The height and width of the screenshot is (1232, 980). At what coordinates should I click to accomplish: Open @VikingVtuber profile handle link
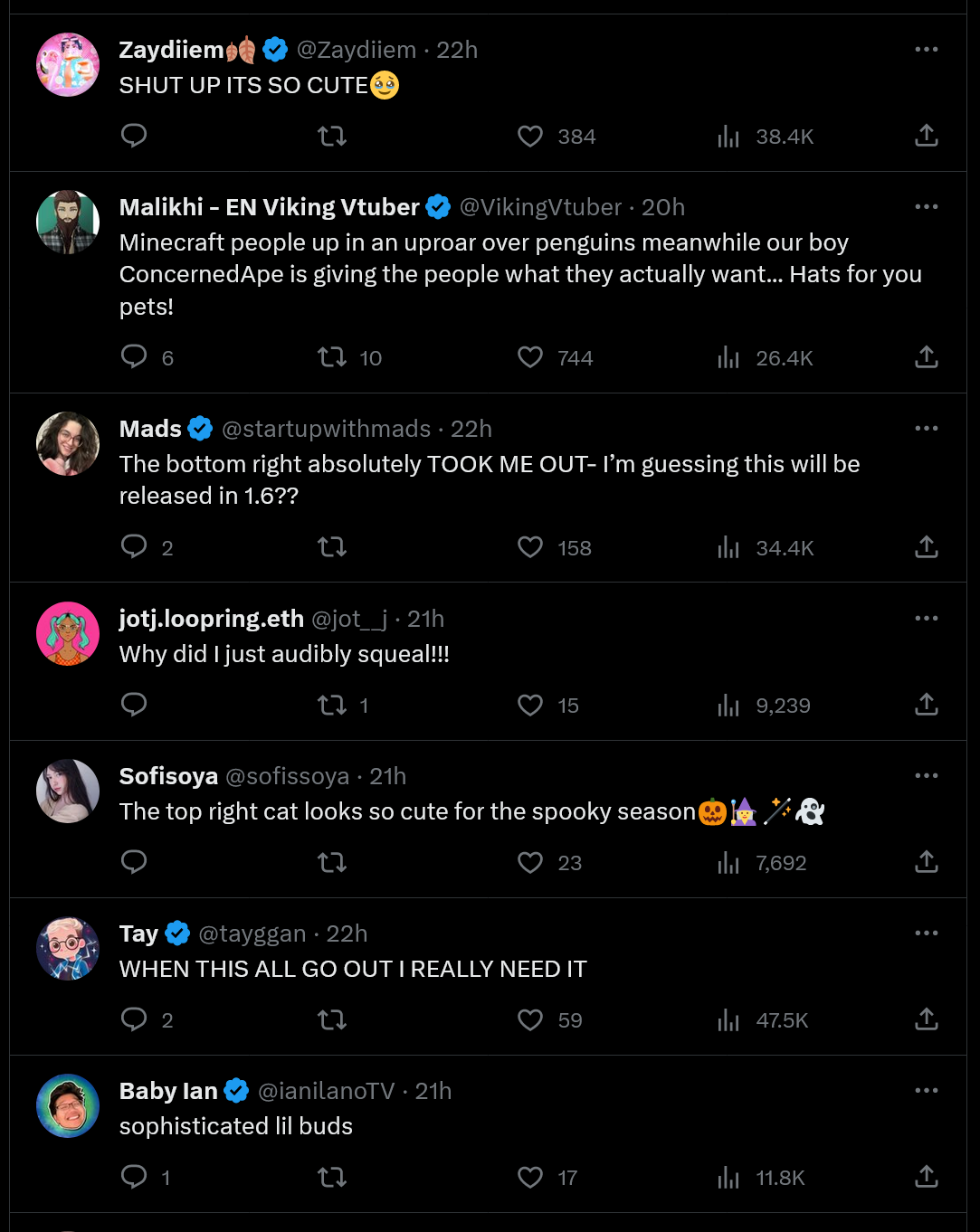pyautogui.click(x=540, y=207)
